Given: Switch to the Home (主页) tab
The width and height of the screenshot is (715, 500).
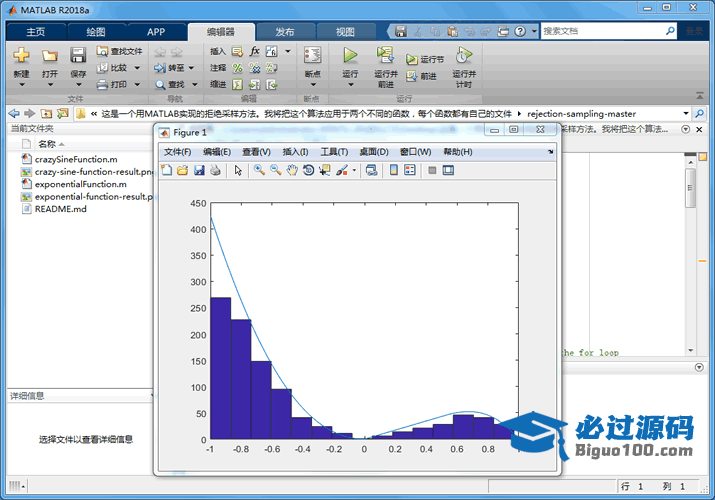Looking at the screenshot, I should tap(36, 32).
